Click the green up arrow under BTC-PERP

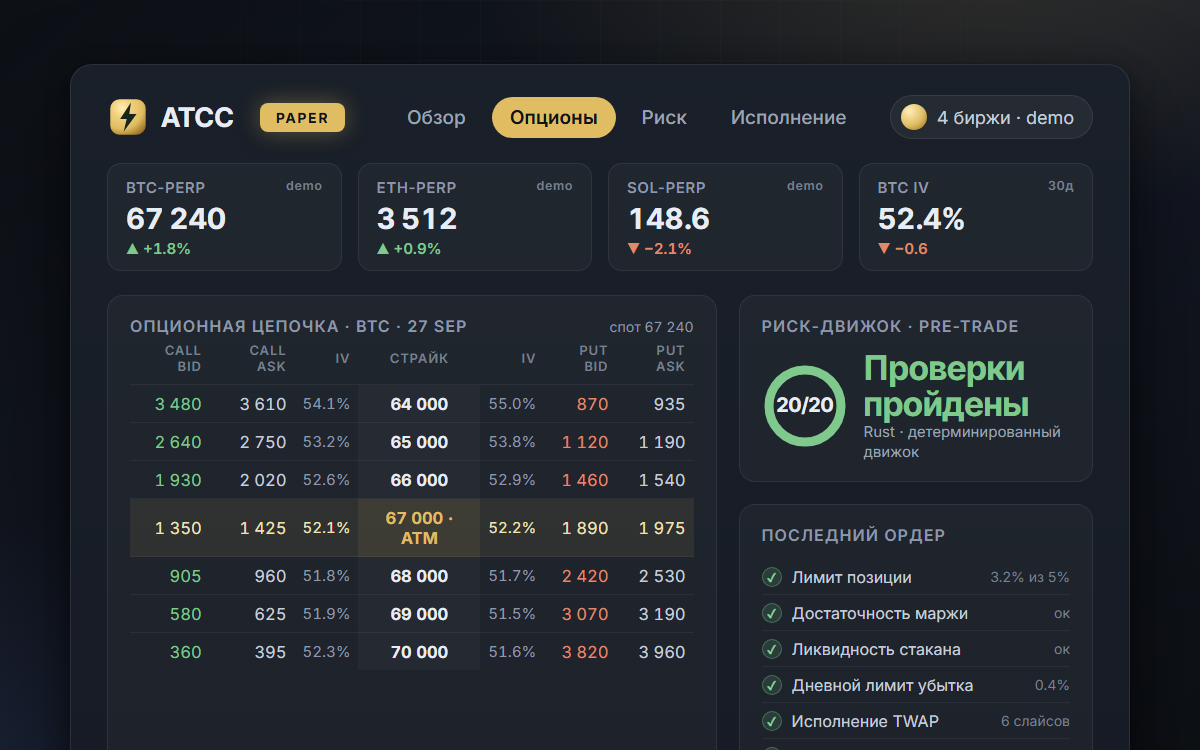[132, 249]
